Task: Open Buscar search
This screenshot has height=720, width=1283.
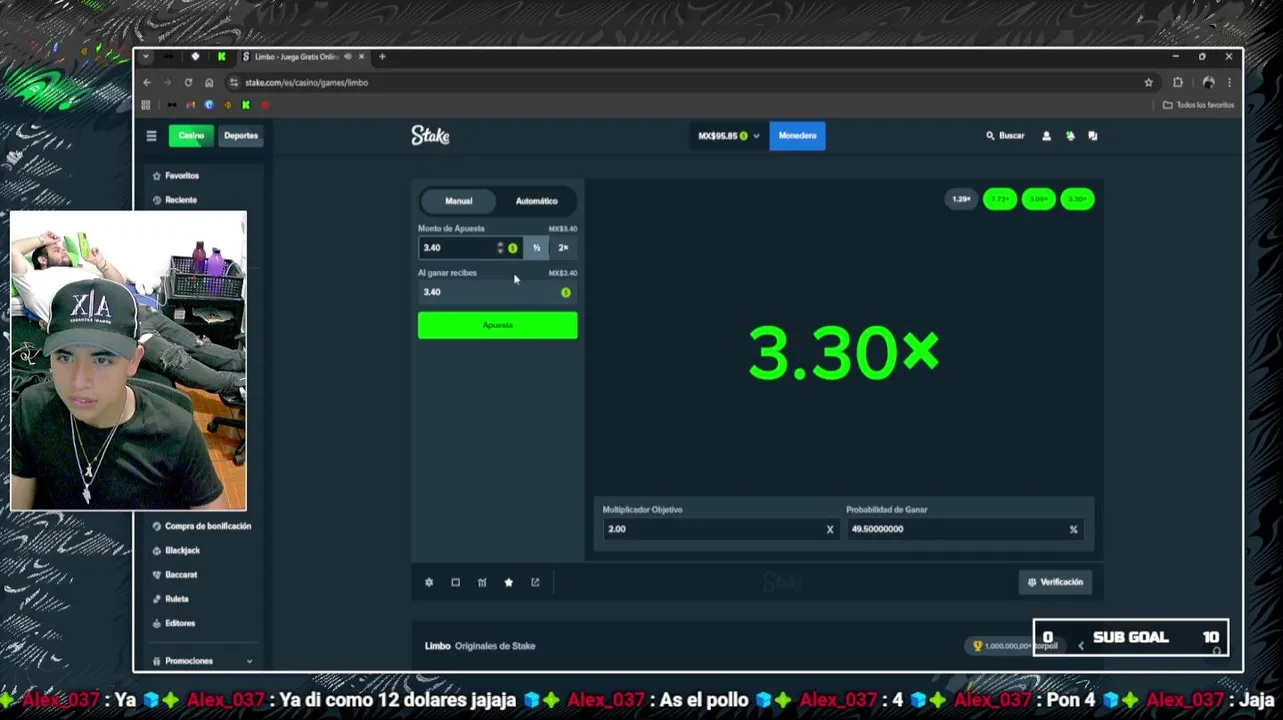Action: pyautogui.click(x=1005, y=136)
